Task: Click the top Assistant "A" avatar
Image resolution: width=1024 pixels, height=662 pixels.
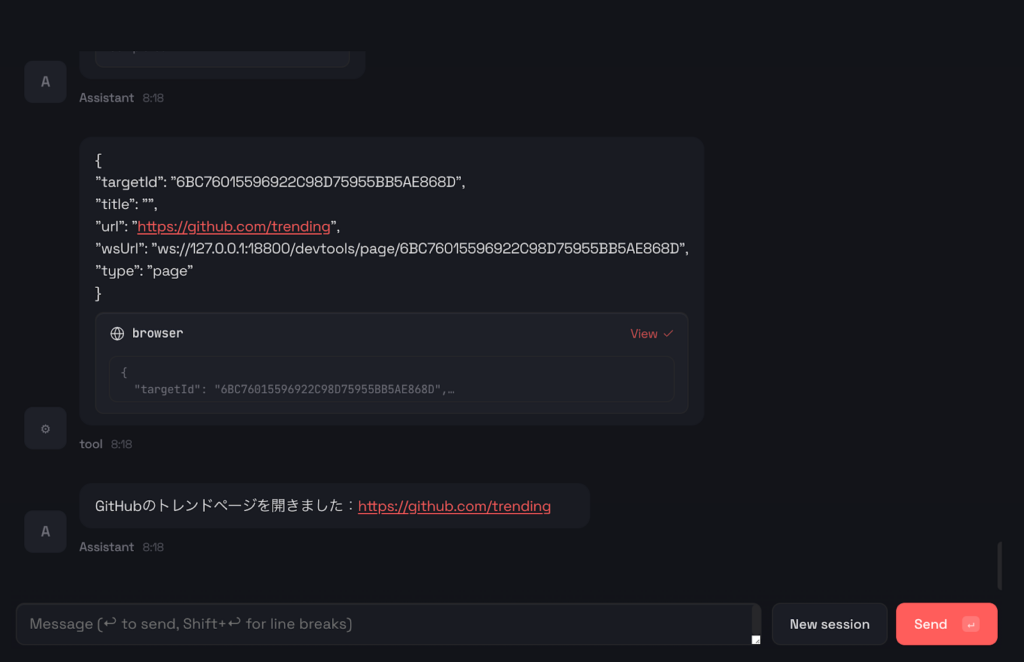Action: pos(45,81)
